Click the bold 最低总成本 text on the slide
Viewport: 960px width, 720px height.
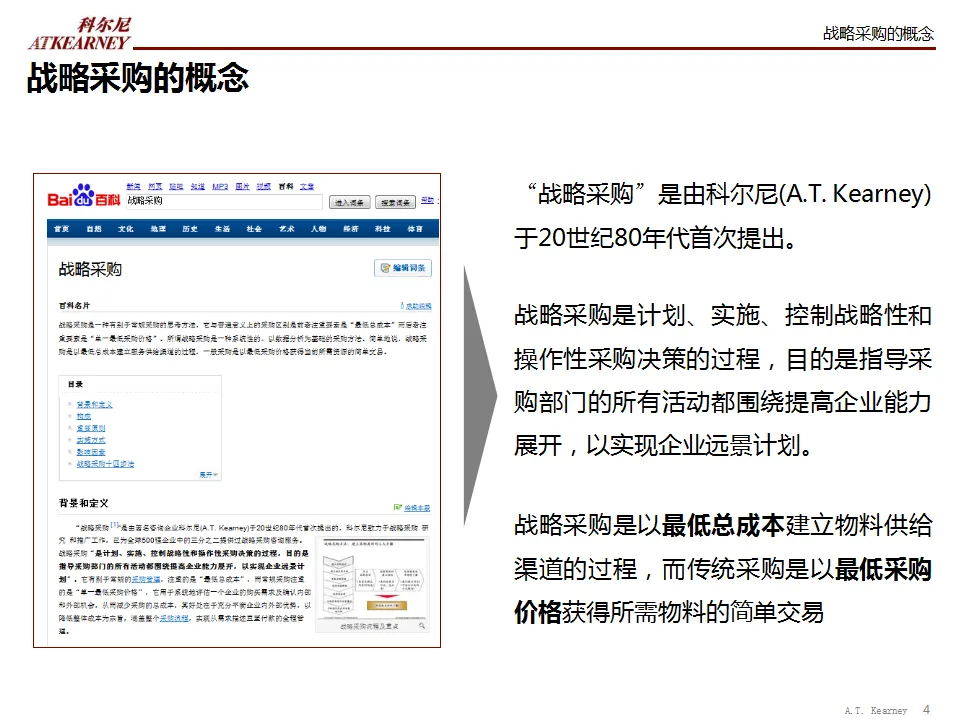point(723,526)
